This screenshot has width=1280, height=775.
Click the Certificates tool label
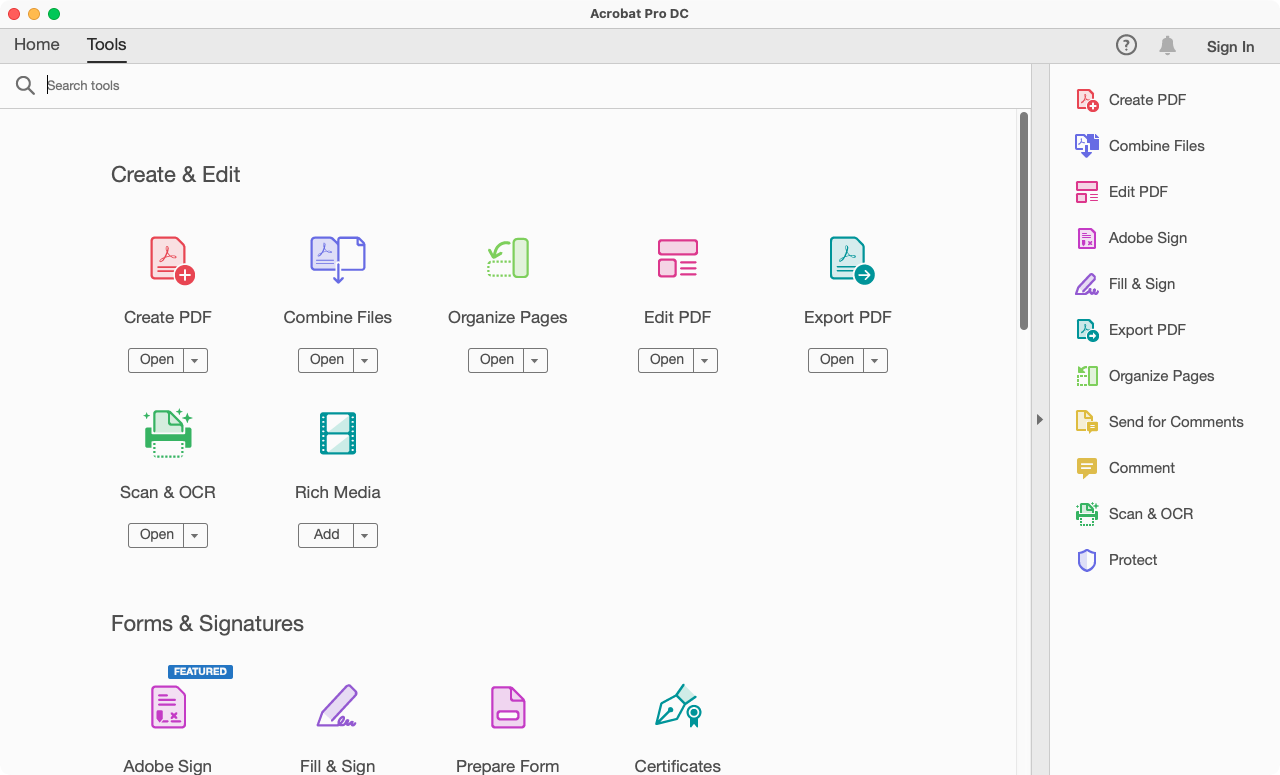(678, 766)
